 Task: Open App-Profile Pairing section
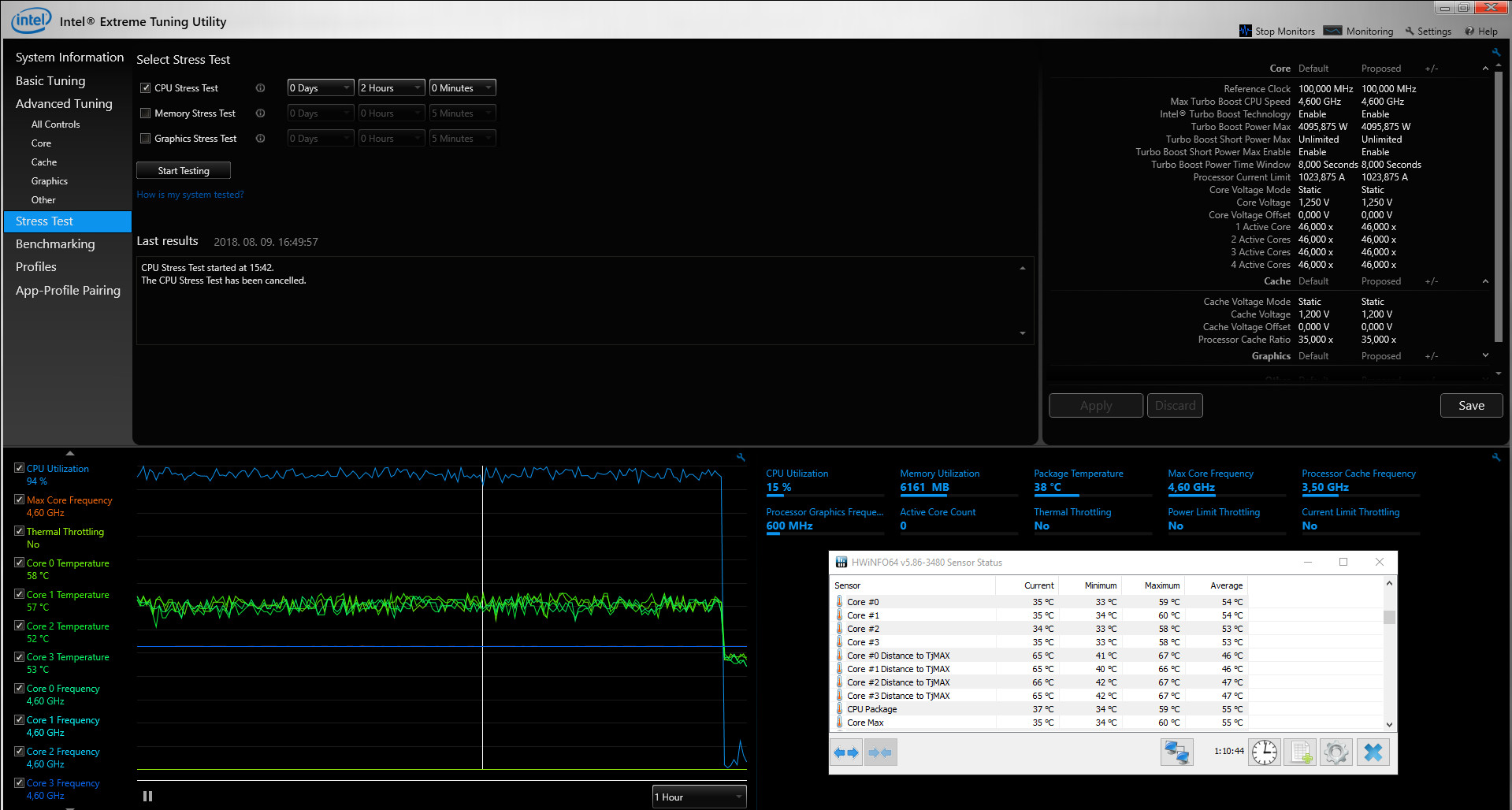pos(68,291)
